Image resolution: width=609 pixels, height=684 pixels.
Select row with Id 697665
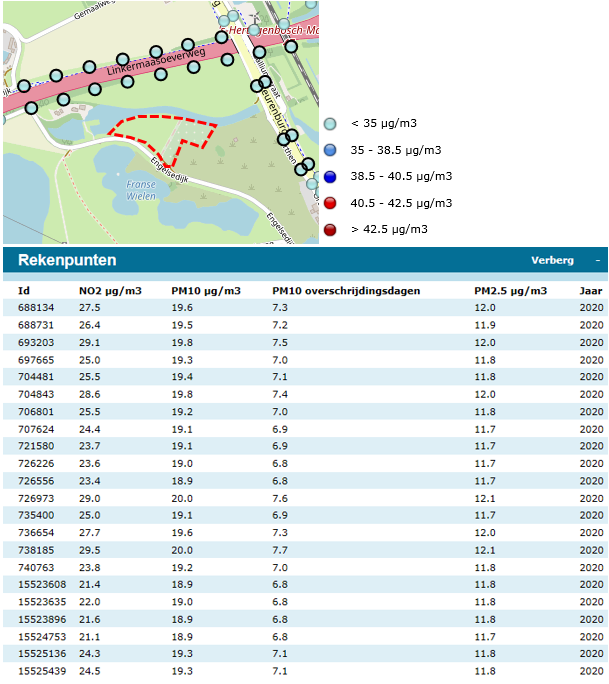coord(305,360)
